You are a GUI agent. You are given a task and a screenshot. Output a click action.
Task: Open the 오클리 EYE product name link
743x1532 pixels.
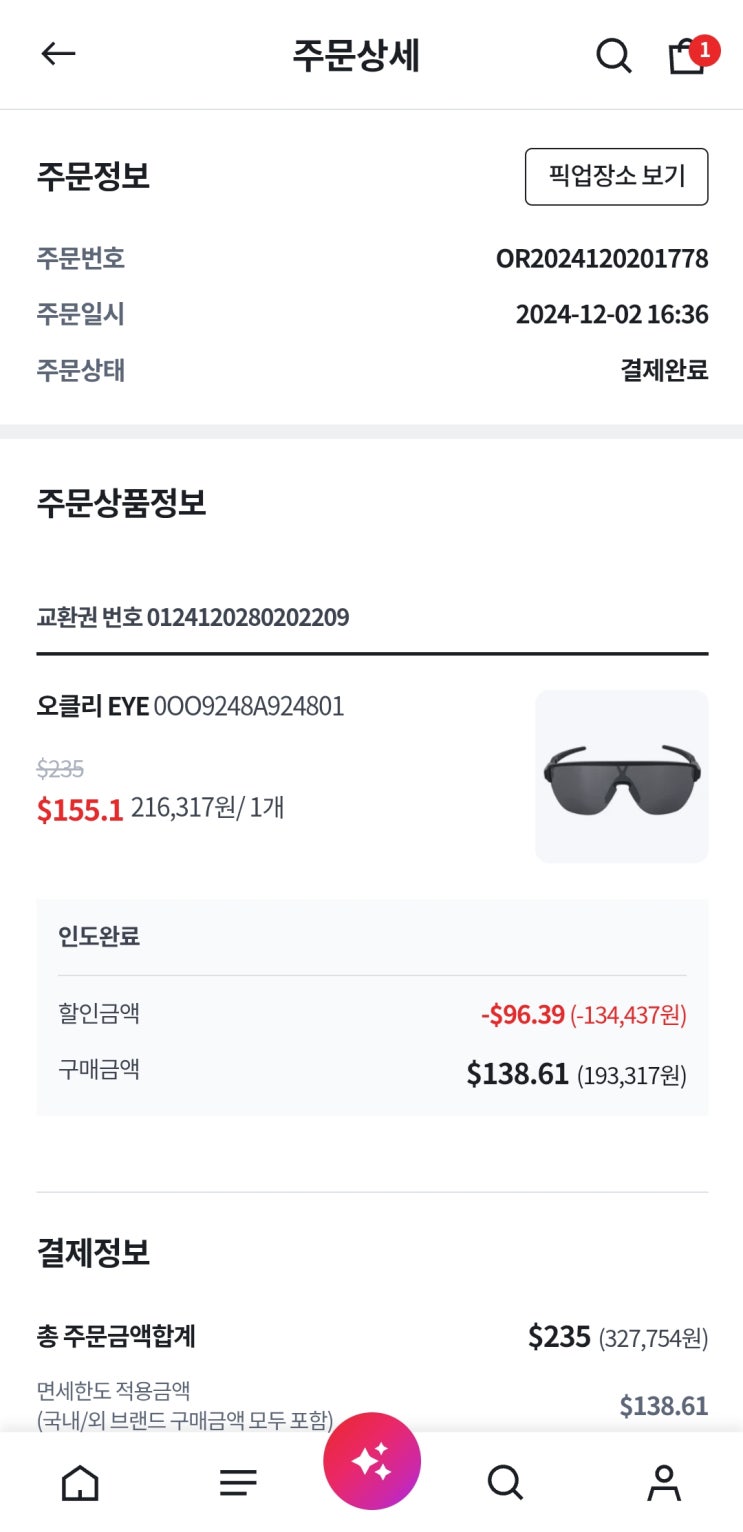click(x=190, y=707)
